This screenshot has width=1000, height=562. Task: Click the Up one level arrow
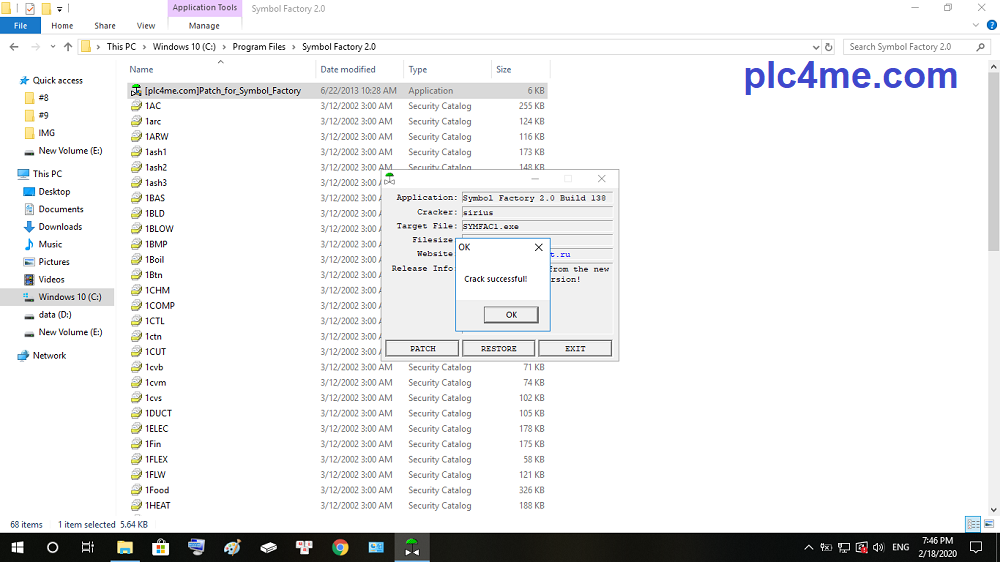pyautogui.click(x=68, y=47)
